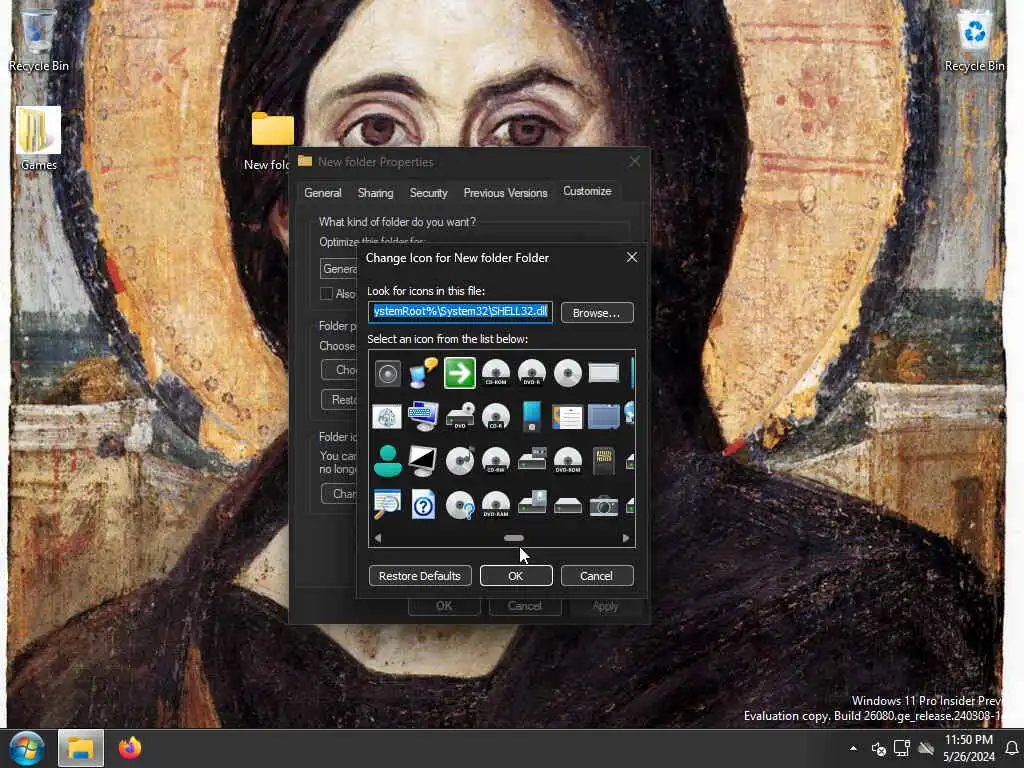Pick the unknown disc with question mark icon

(460, 505)
